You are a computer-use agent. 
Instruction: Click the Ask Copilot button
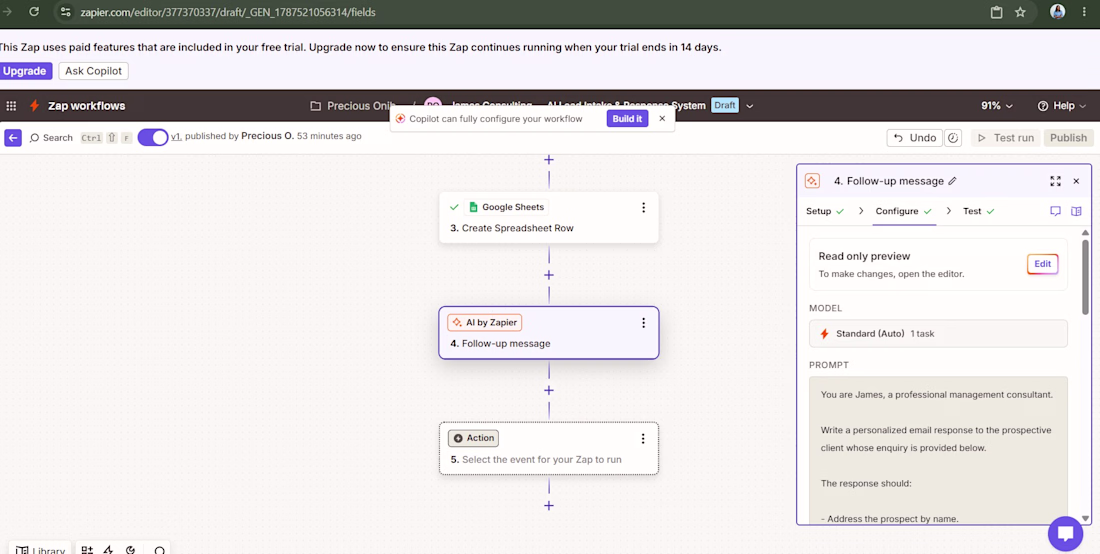(x=93, y=71)
